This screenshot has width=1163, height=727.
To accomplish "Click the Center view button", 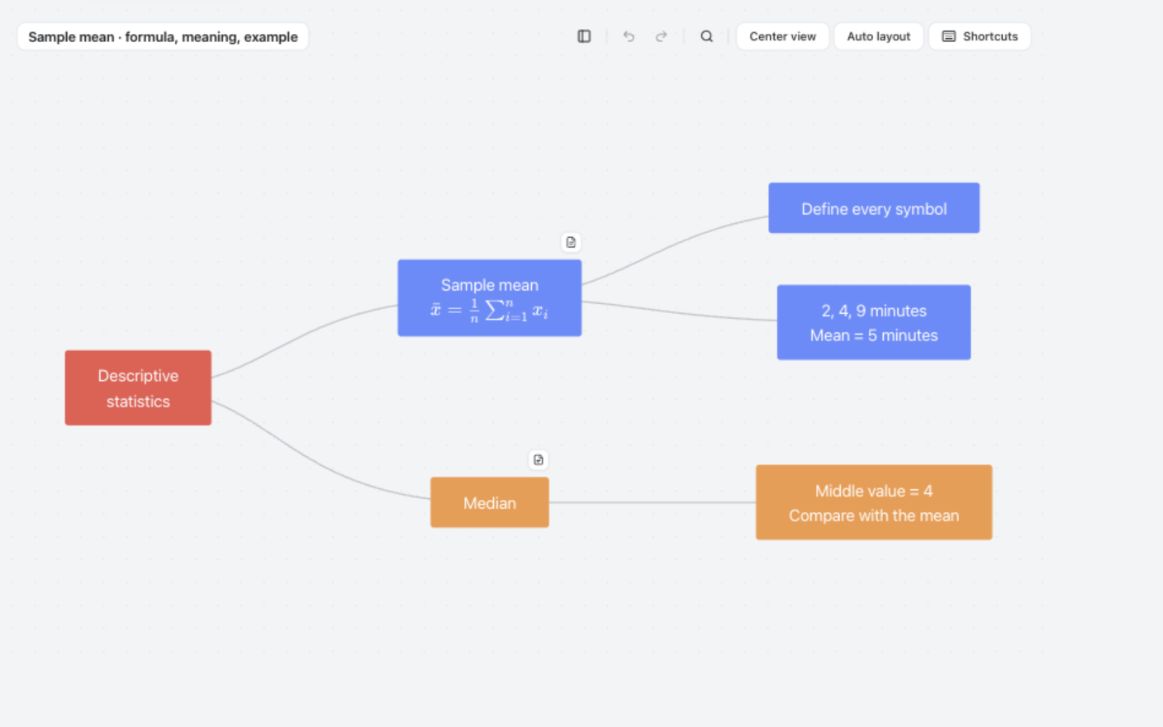I will coord(783,36).
